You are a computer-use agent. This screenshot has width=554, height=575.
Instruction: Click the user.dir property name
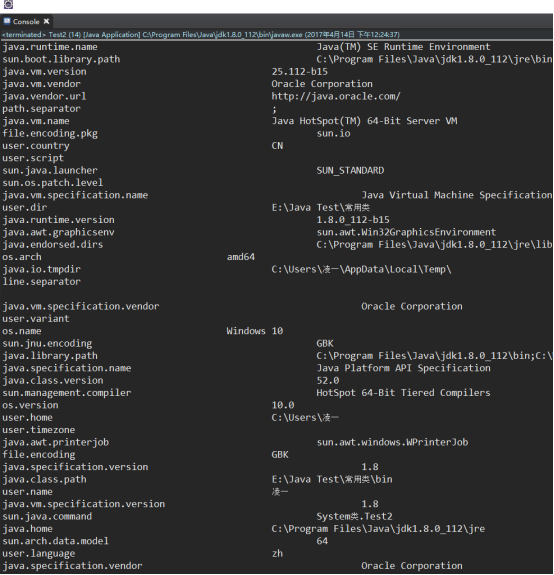pyautogui.click(x=25, y=208)
